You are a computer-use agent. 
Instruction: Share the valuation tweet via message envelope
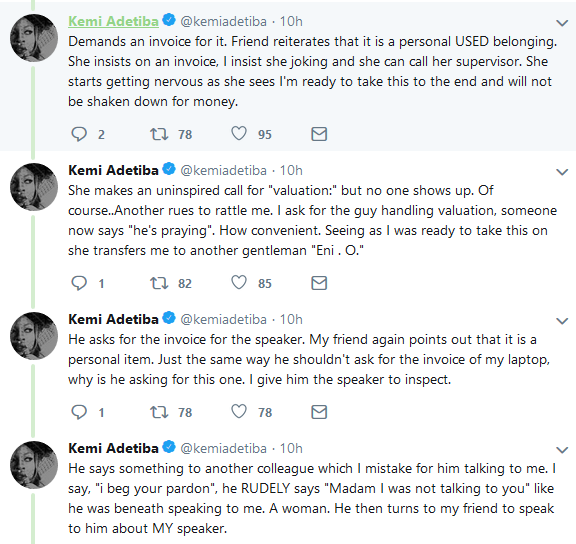(x=319, y=283)
